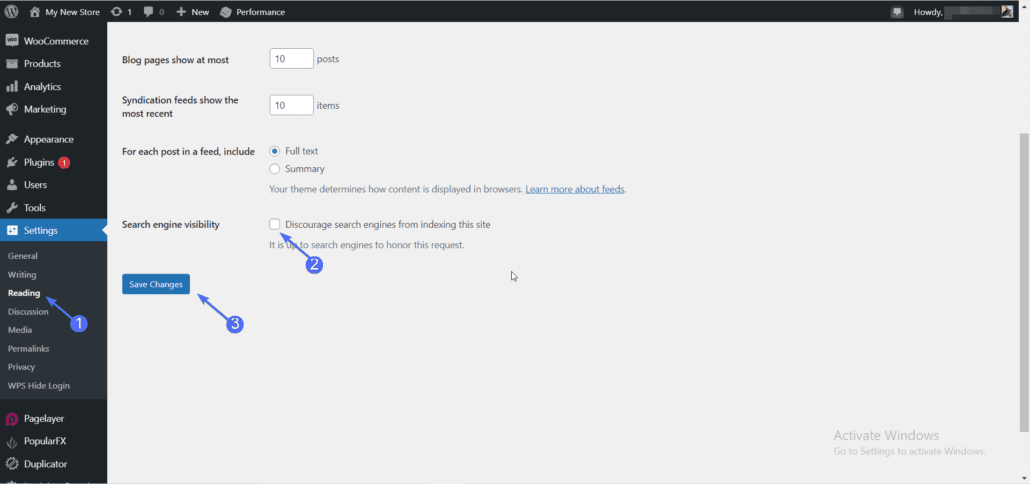Click the PopularFX menu label
This screenshot has height=484, width=1030.
click(45, 441)
